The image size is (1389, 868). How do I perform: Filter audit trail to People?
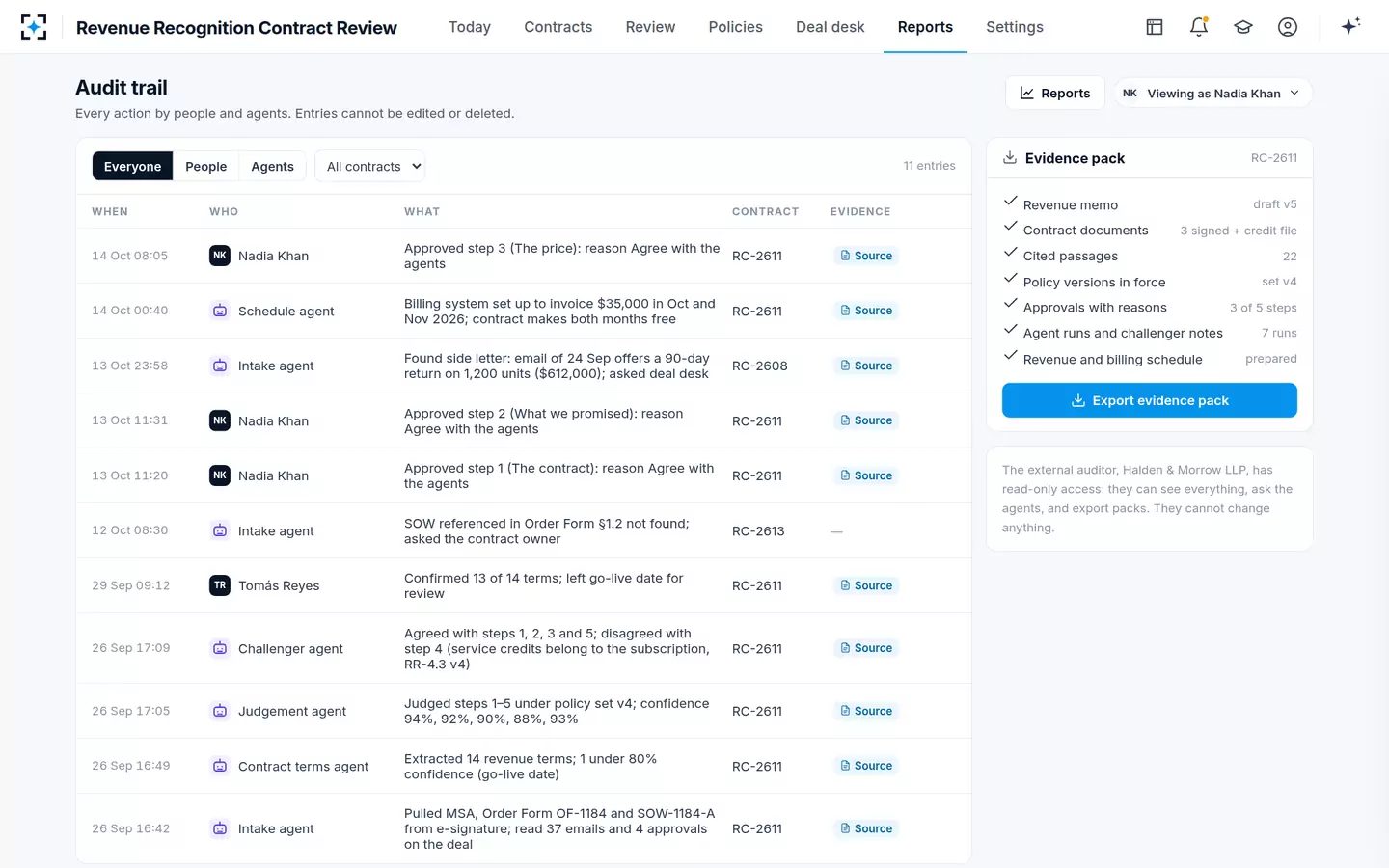coord(206,166)
